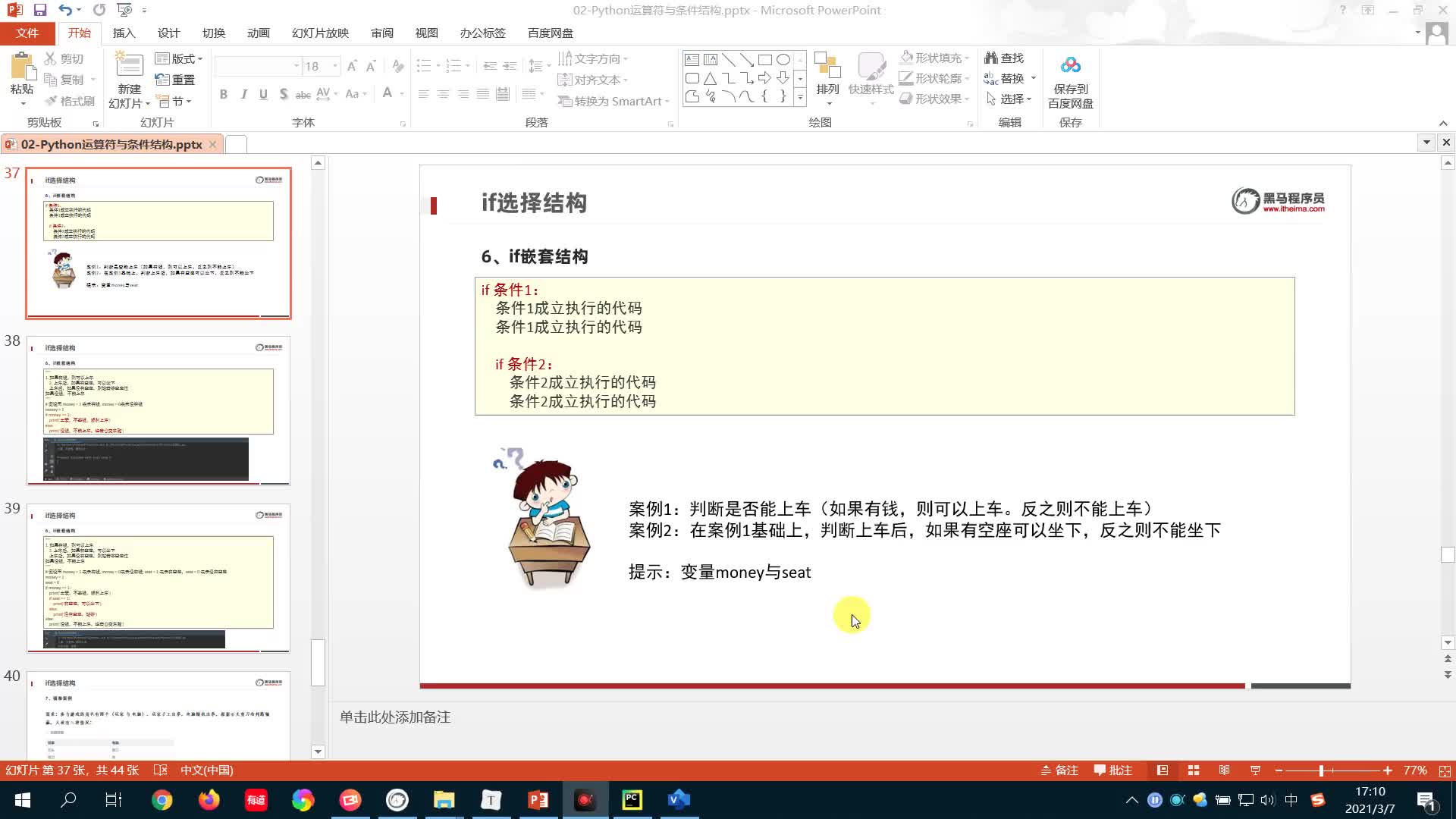Open font name dropdown arrow
Image resolution: width=1456 pixels, height=819 pixels.
pos(297,67)
